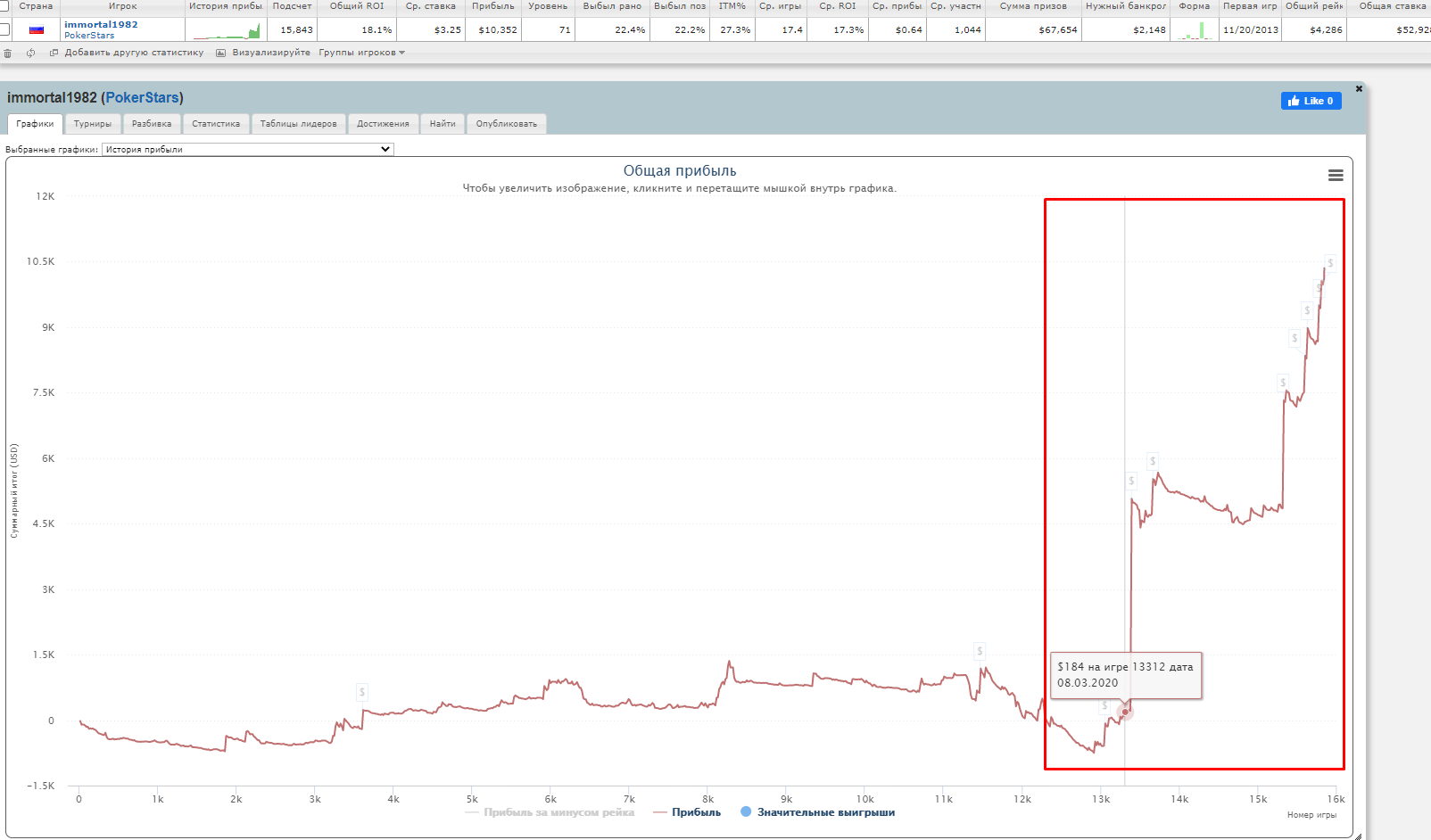
Task: Click the Визуализируйте image icon
Action: 220,54
